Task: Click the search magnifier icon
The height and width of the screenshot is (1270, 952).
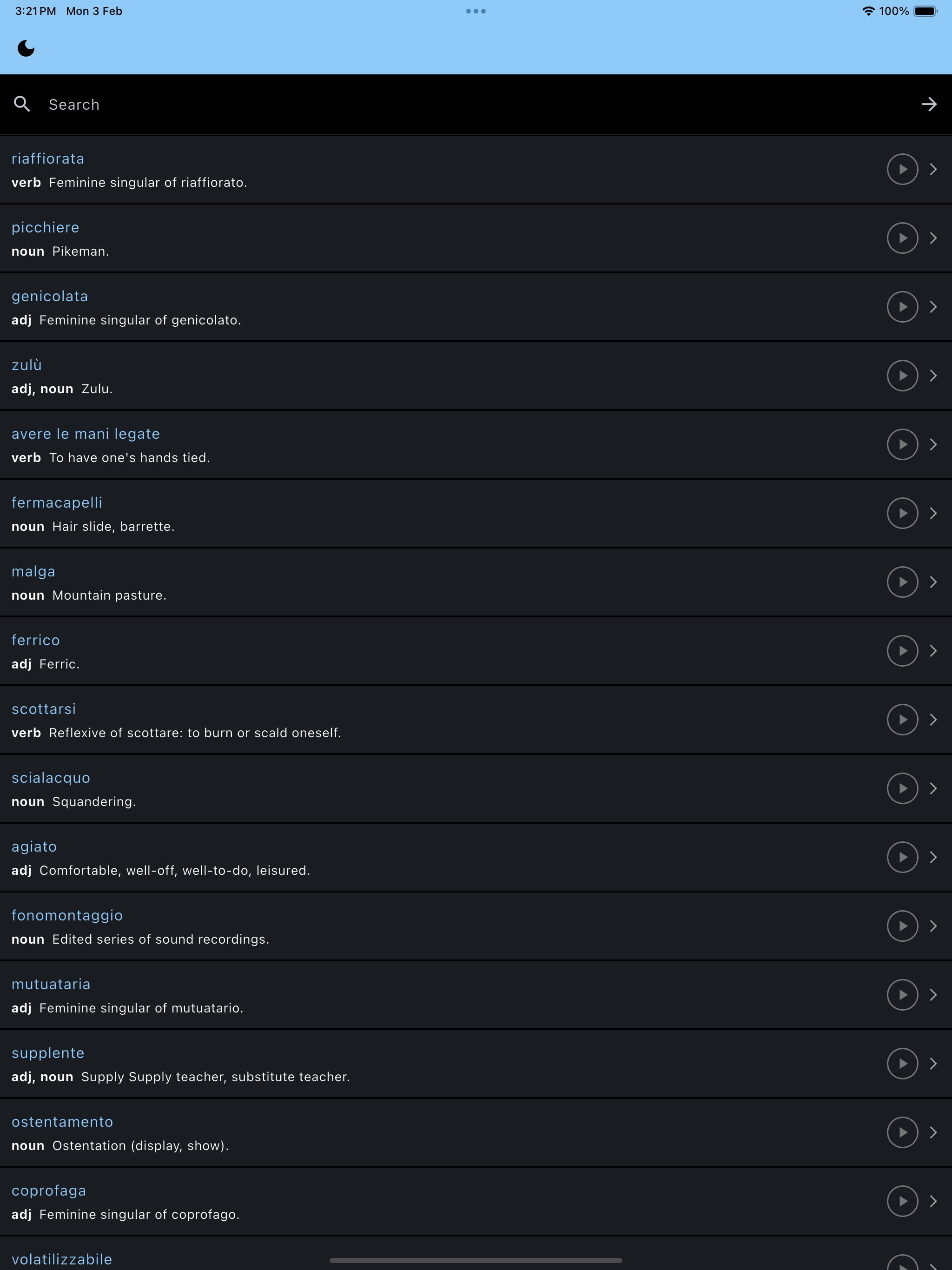Action: click(22, 104)
